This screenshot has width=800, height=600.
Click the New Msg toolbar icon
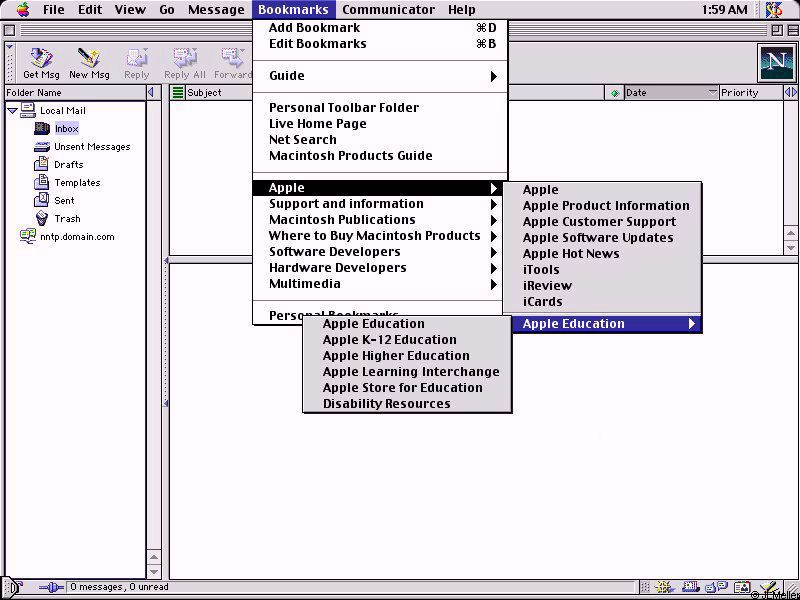(89, 63)
